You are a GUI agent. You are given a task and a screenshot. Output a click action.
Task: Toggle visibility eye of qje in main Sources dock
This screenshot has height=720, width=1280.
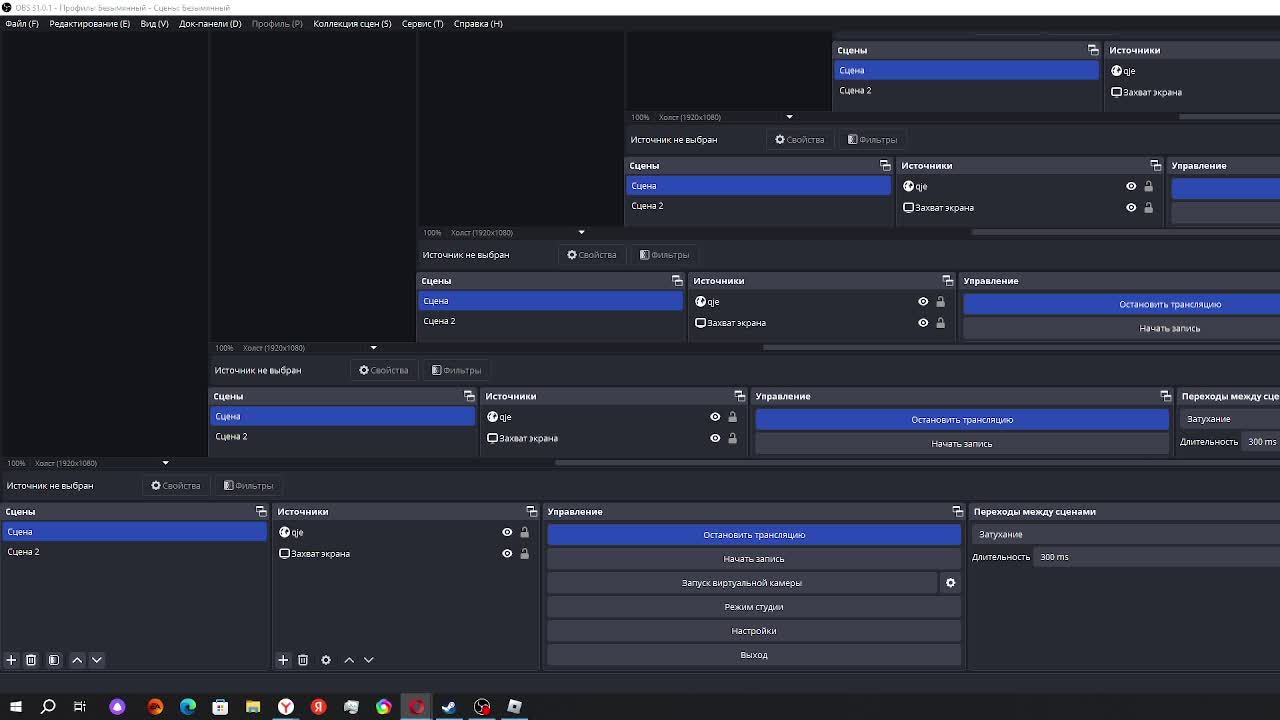point(507,532)
